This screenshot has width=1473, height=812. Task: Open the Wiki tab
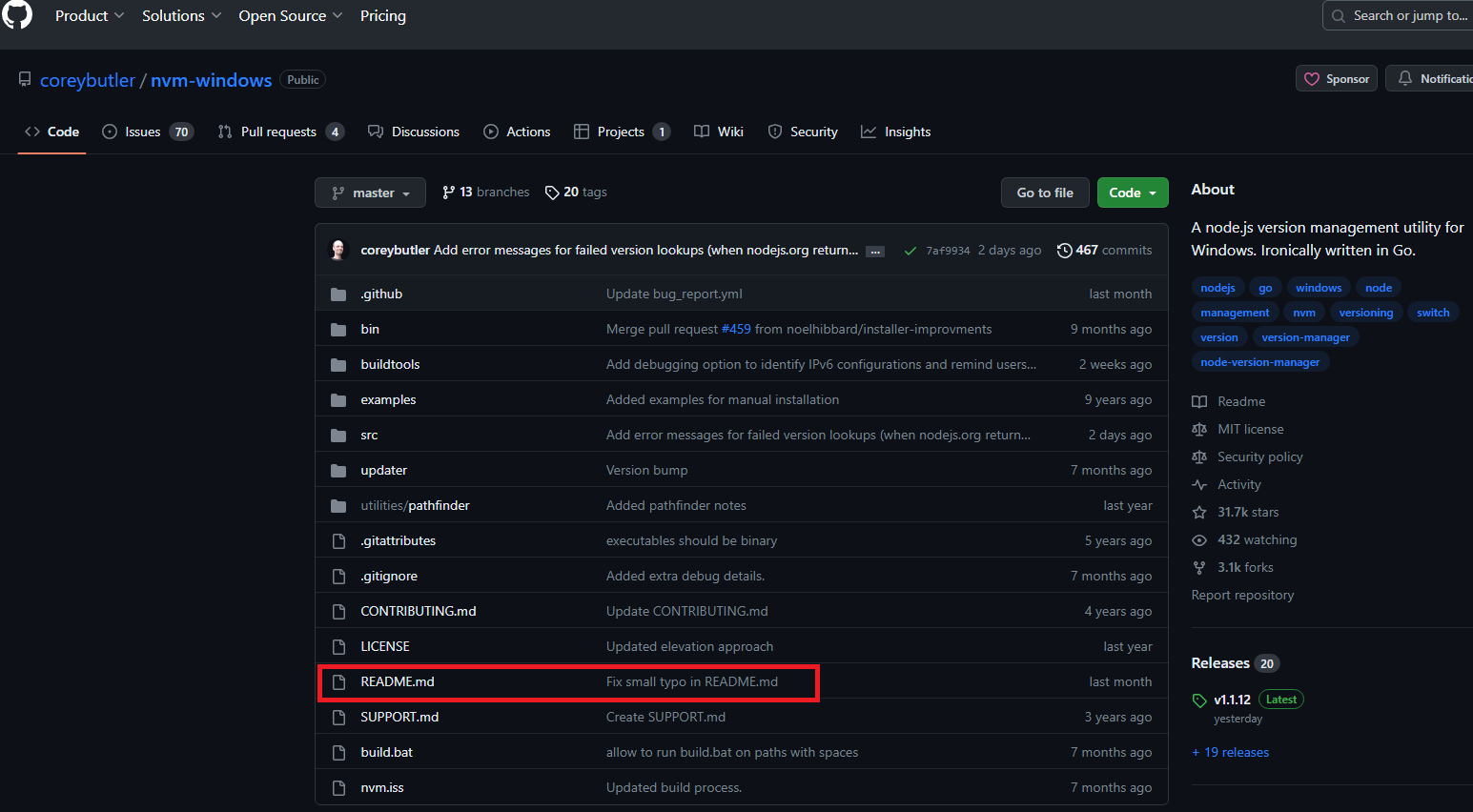(x=719, y=132)
